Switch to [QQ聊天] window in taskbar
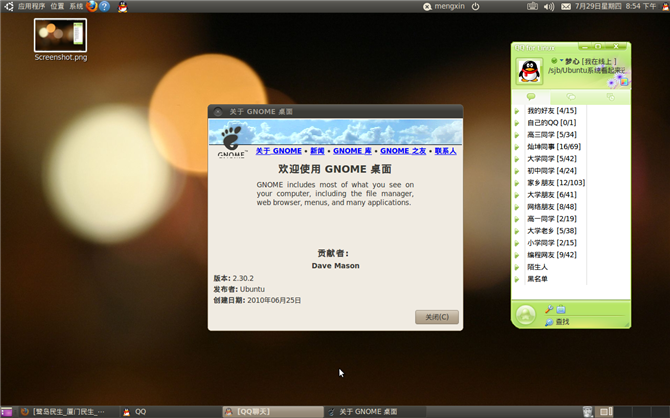 point(273,412)
